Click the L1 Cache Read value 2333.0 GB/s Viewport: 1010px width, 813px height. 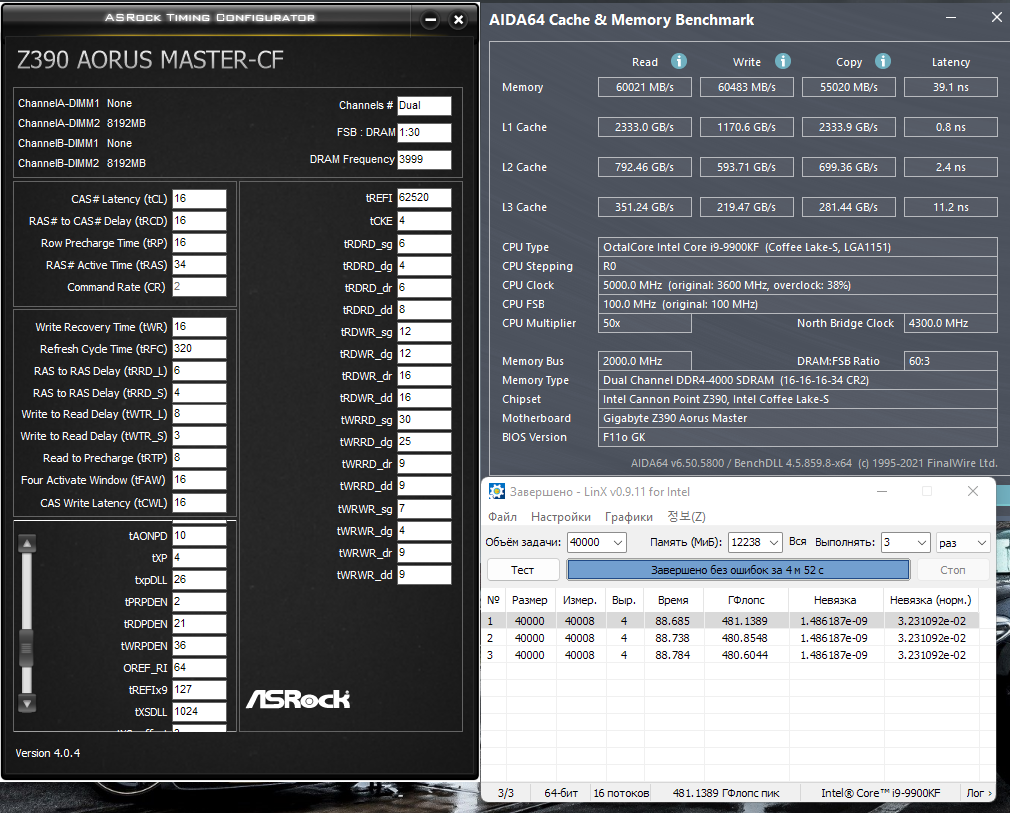644,127
